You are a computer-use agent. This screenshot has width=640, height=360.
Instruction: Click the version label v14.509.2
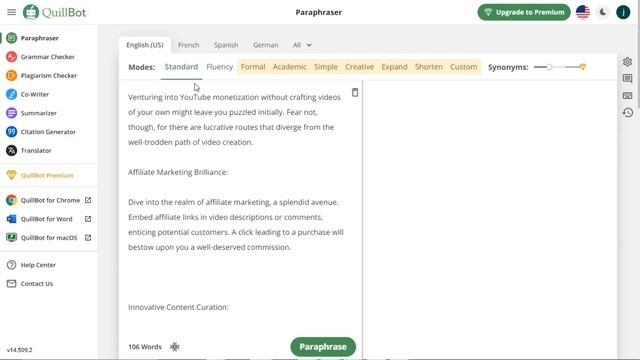(20, 350)
